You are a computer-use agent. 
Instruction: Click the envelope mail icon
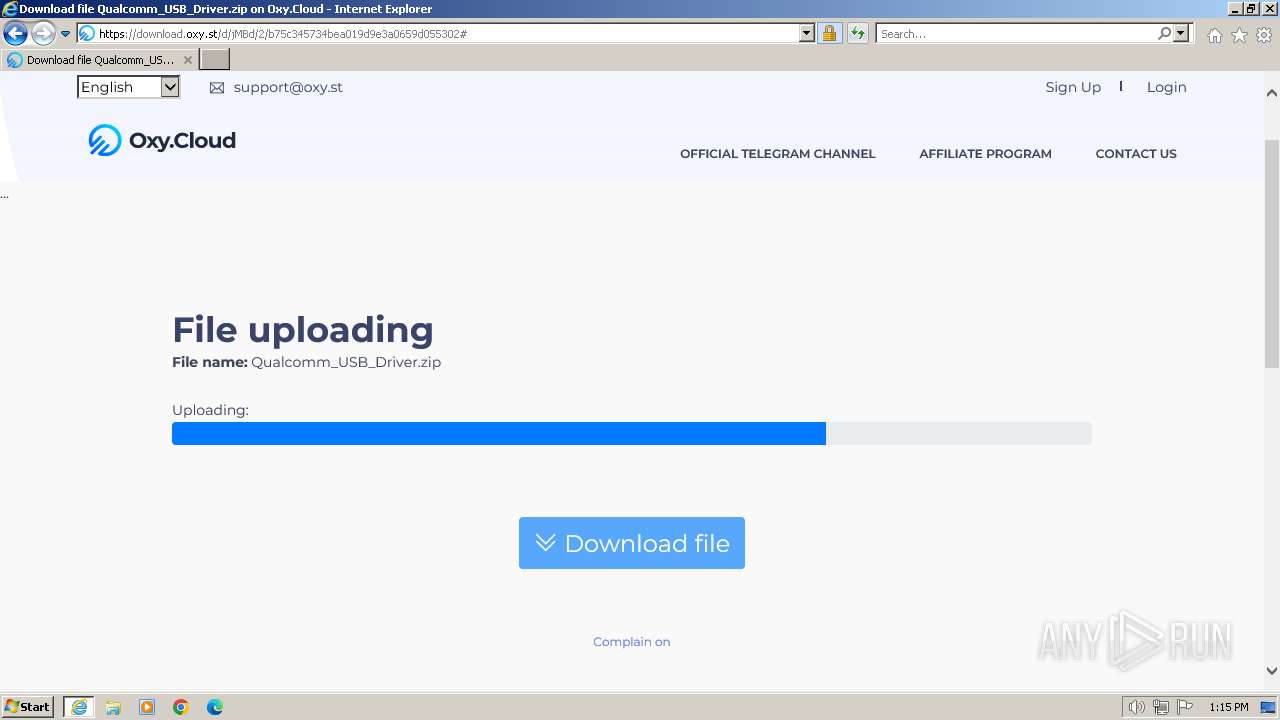coord(217,88)
